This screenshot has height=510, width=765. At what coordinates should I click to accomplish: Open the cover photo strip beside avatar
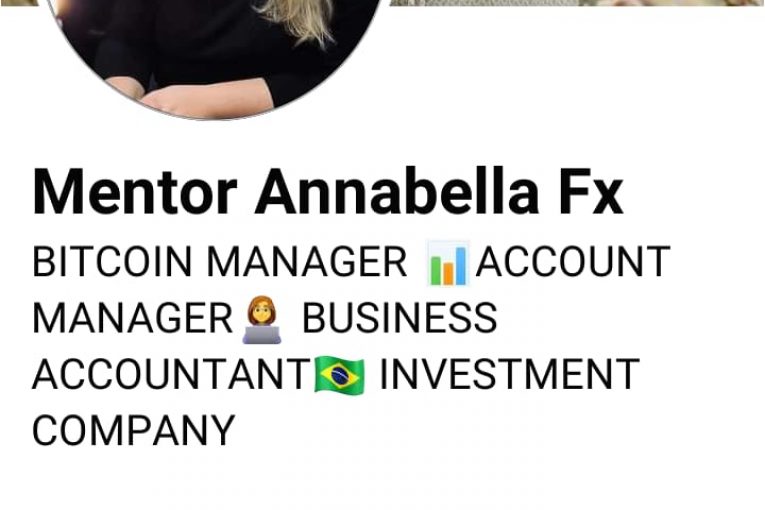click(577, 2)
